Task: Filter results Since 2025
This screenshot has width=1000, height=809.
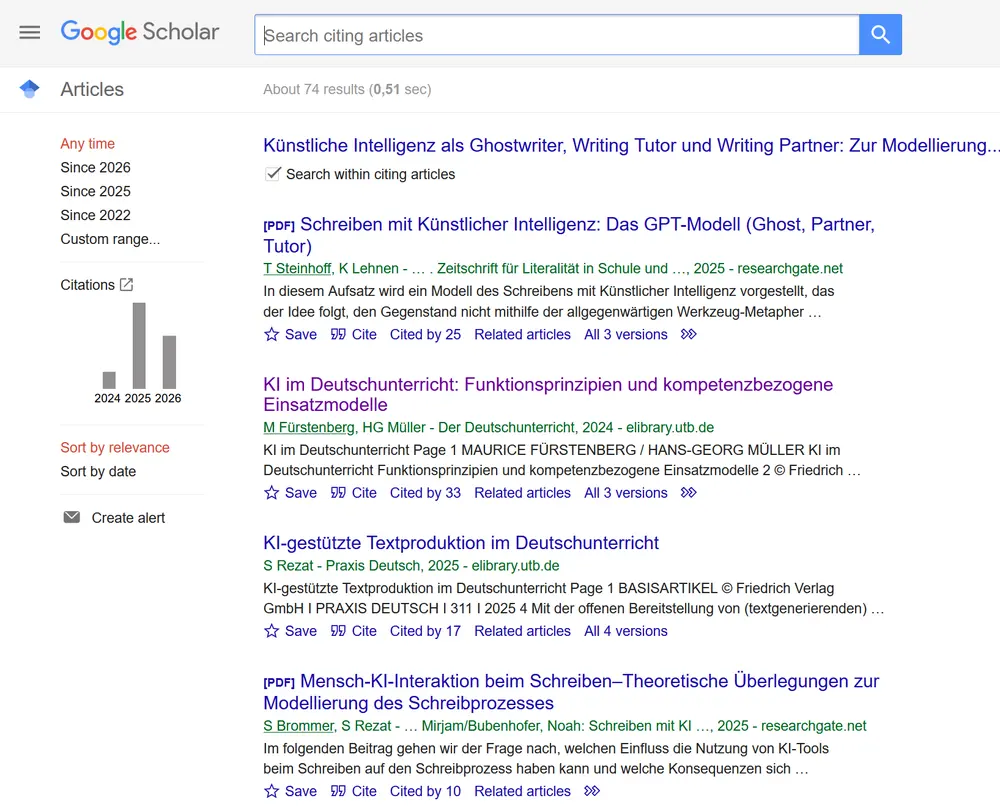Action: (95, 191)
